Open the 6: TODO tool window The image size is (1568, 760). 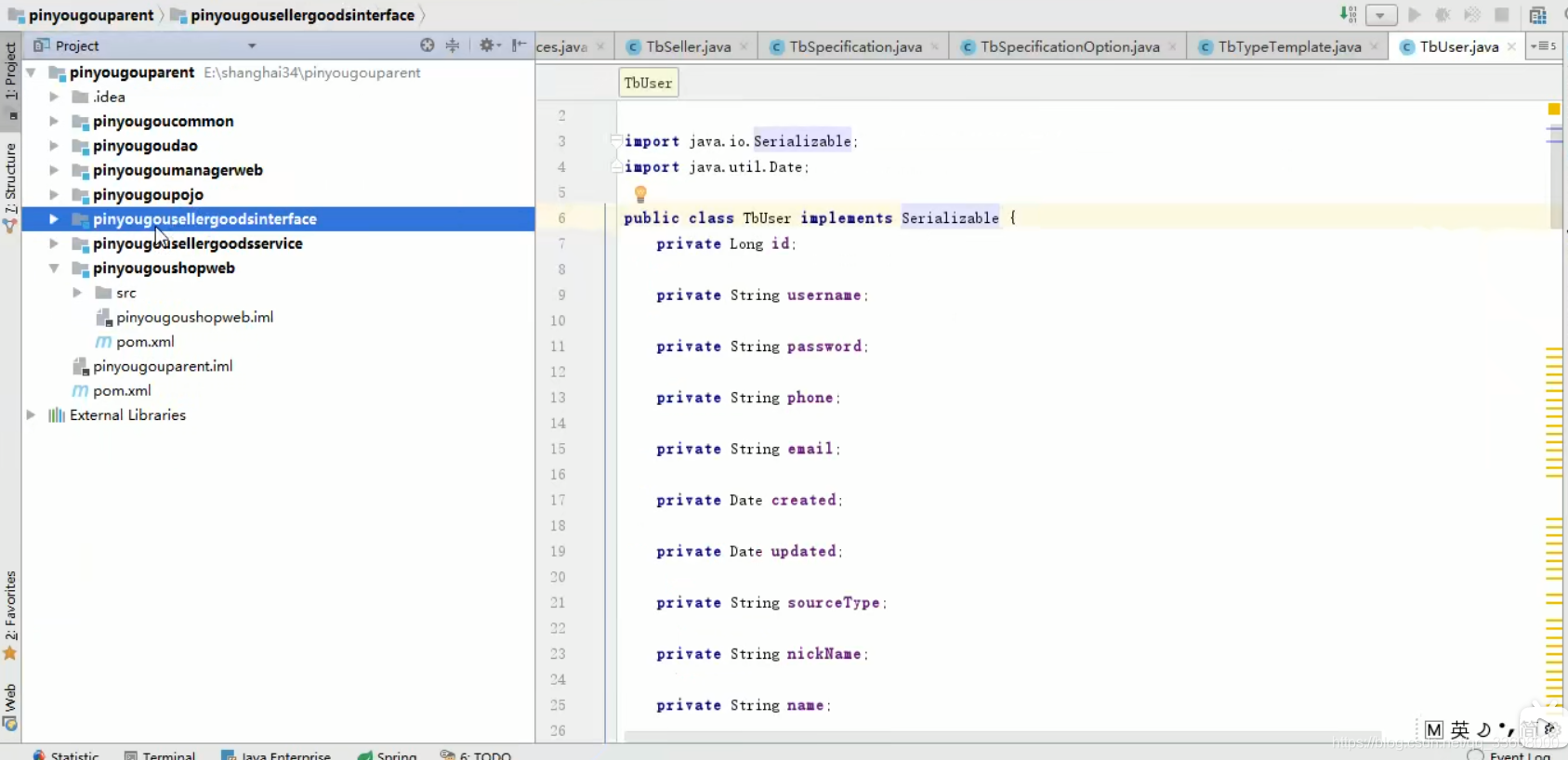pyautogui.click(x=476, y=755)
